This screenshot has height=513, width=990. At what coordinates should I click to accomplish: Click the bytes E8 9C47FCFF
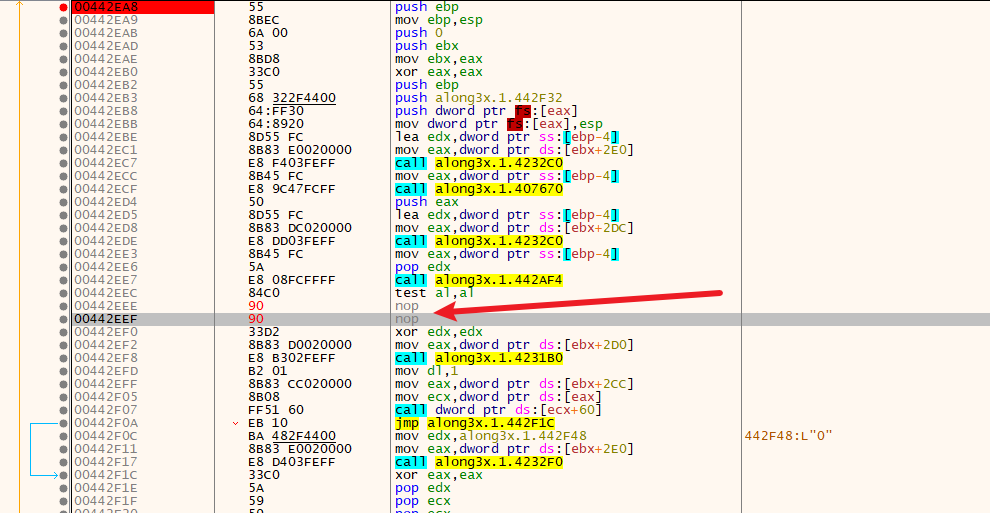pos(292,189)
